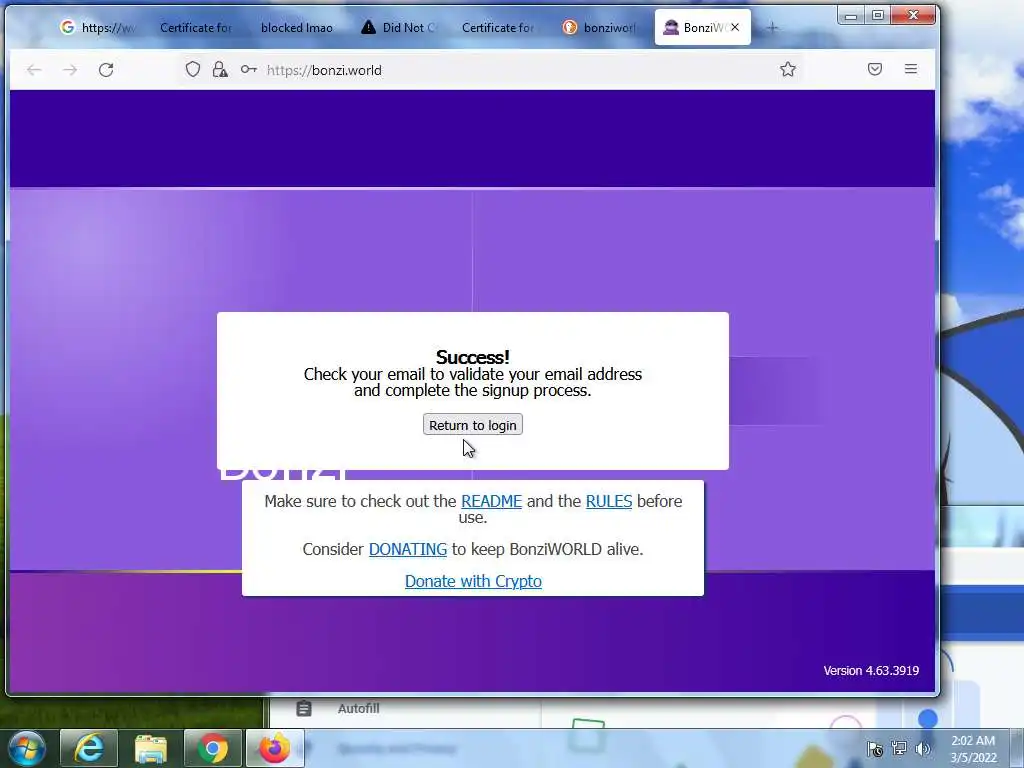Open the Action Center flag icon

click(875, 749)
